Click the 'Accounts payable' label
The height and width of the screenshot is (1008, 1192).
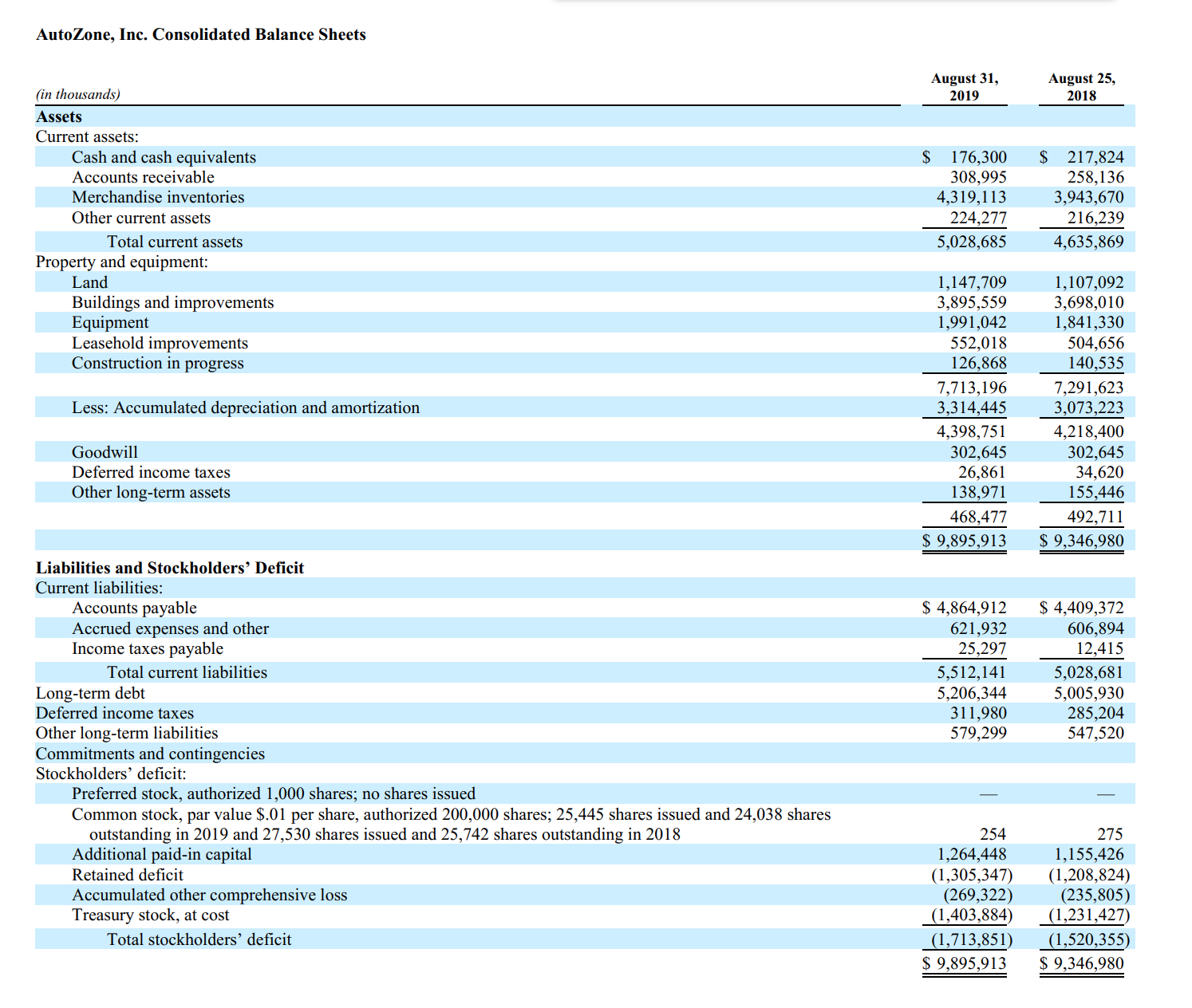[x=134, y=608]
